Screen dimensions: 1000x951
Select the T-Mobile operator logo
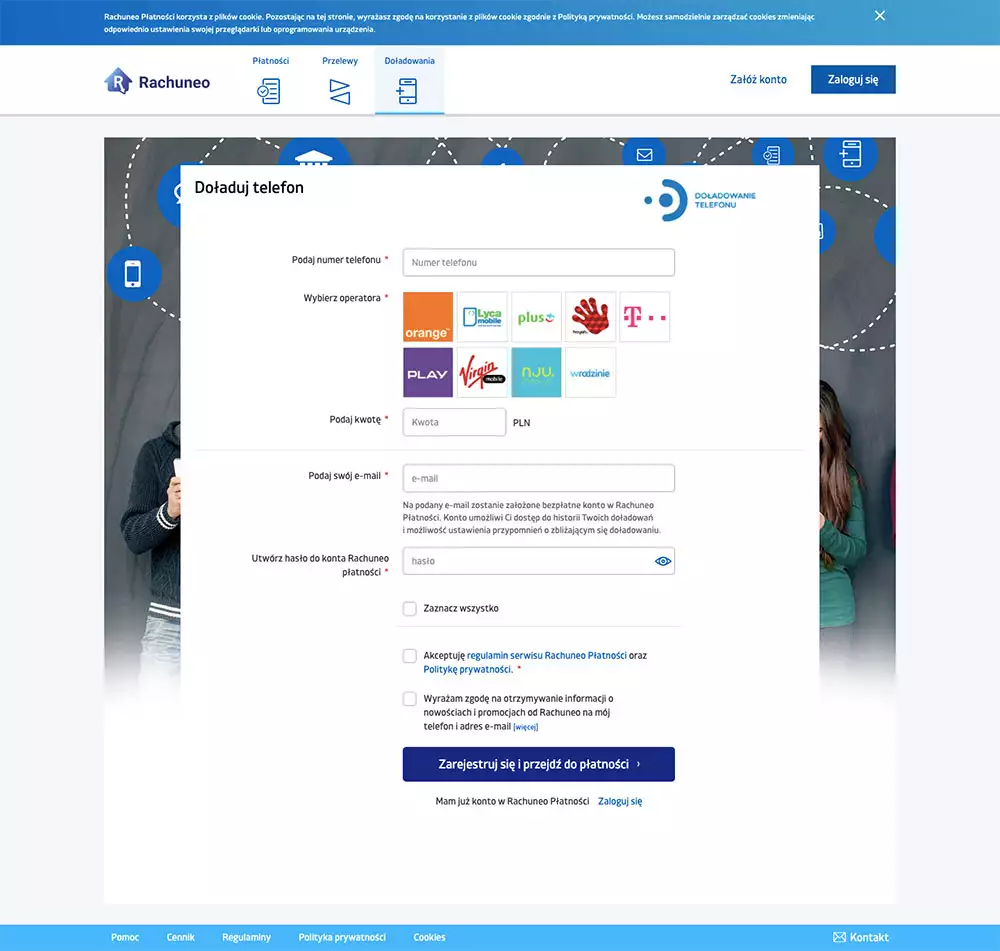(644, 315)
